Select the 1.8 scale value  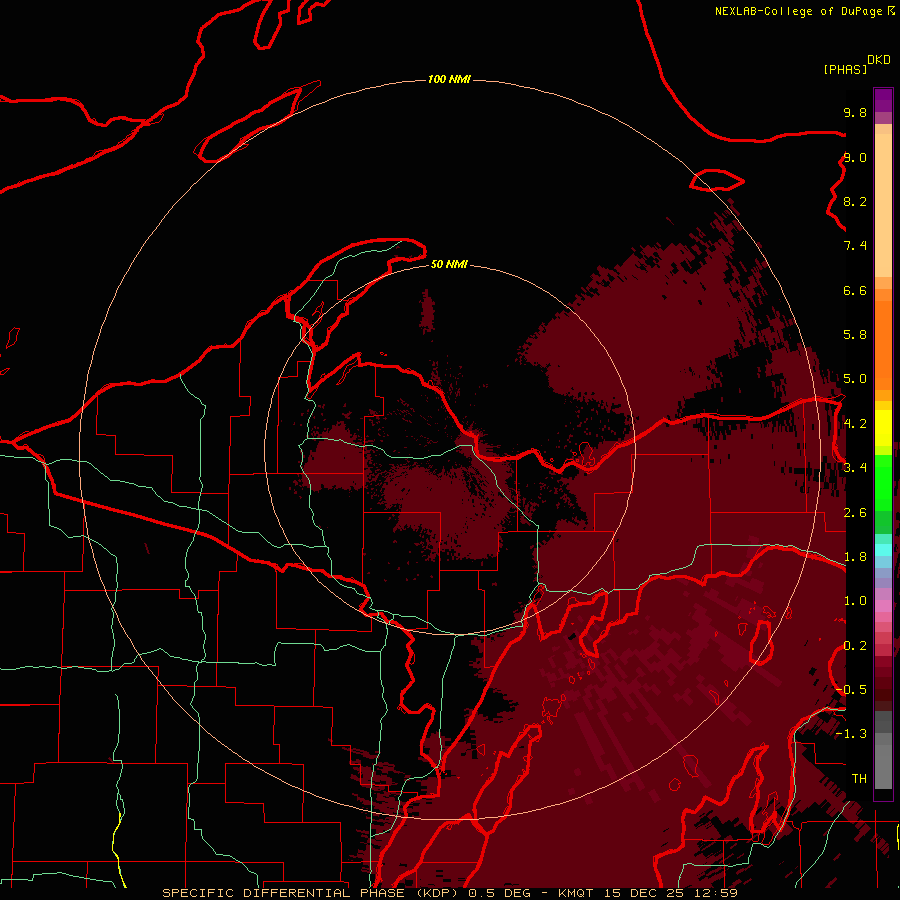coord(855,557)
